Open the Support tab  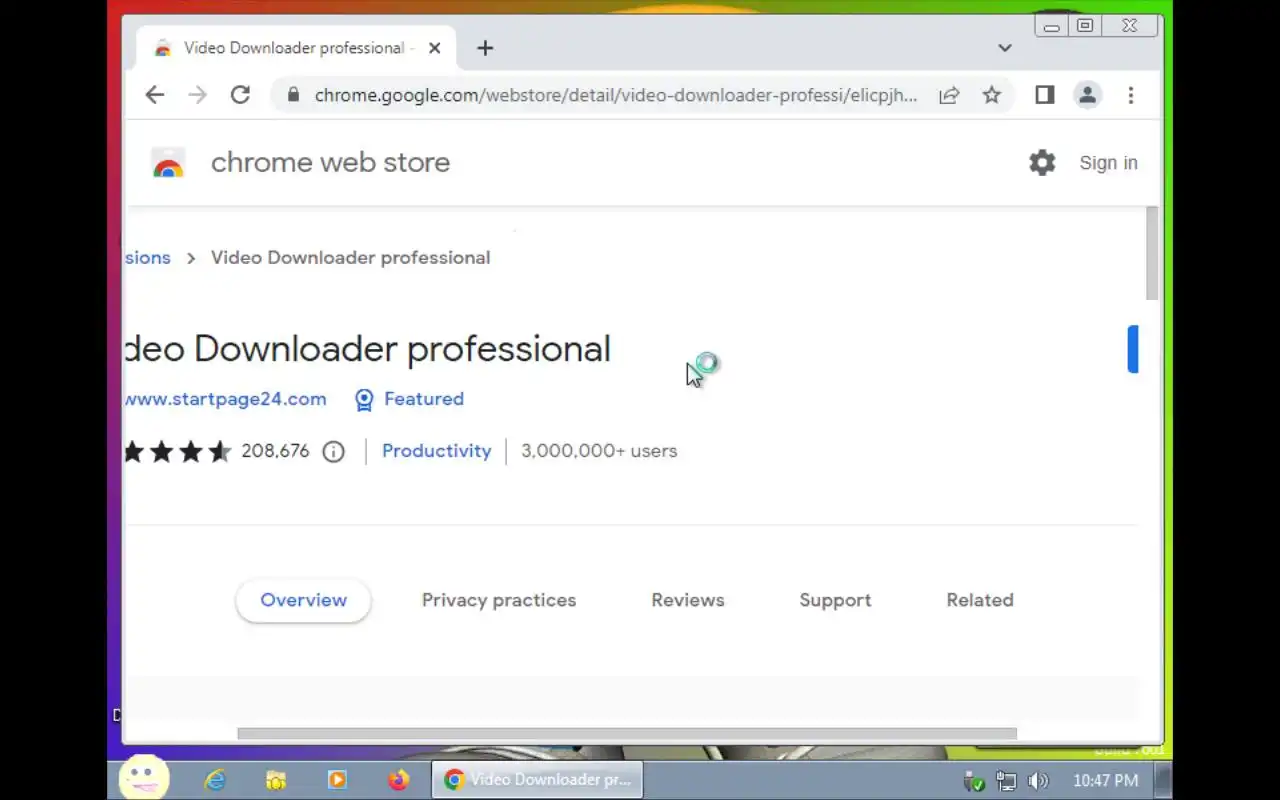click(835, 600)
